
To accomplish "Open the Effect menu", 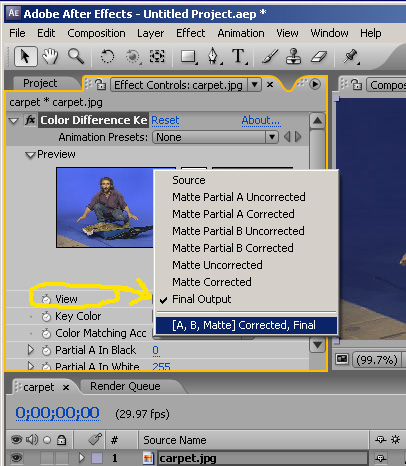I will (x=191, y=33).
